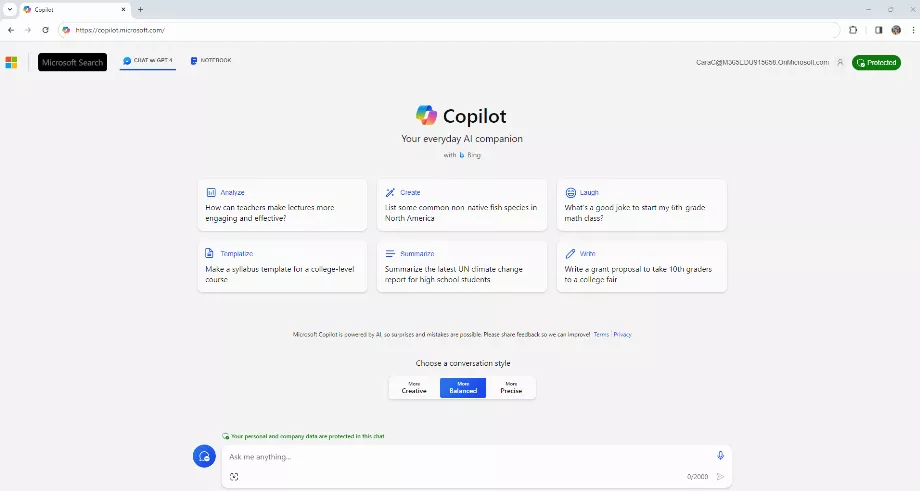This screenshot has width=920, height=491.
Task: Click the Microsoft four-square logo
Action: click(x=11, y=62)
